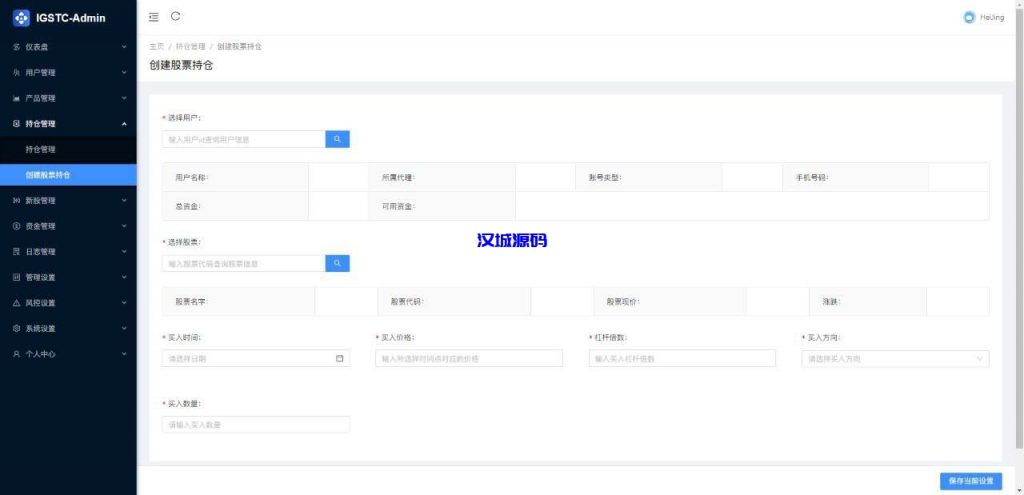Search stock with 选择股票 magnifier button

click(x=338, y=263)
